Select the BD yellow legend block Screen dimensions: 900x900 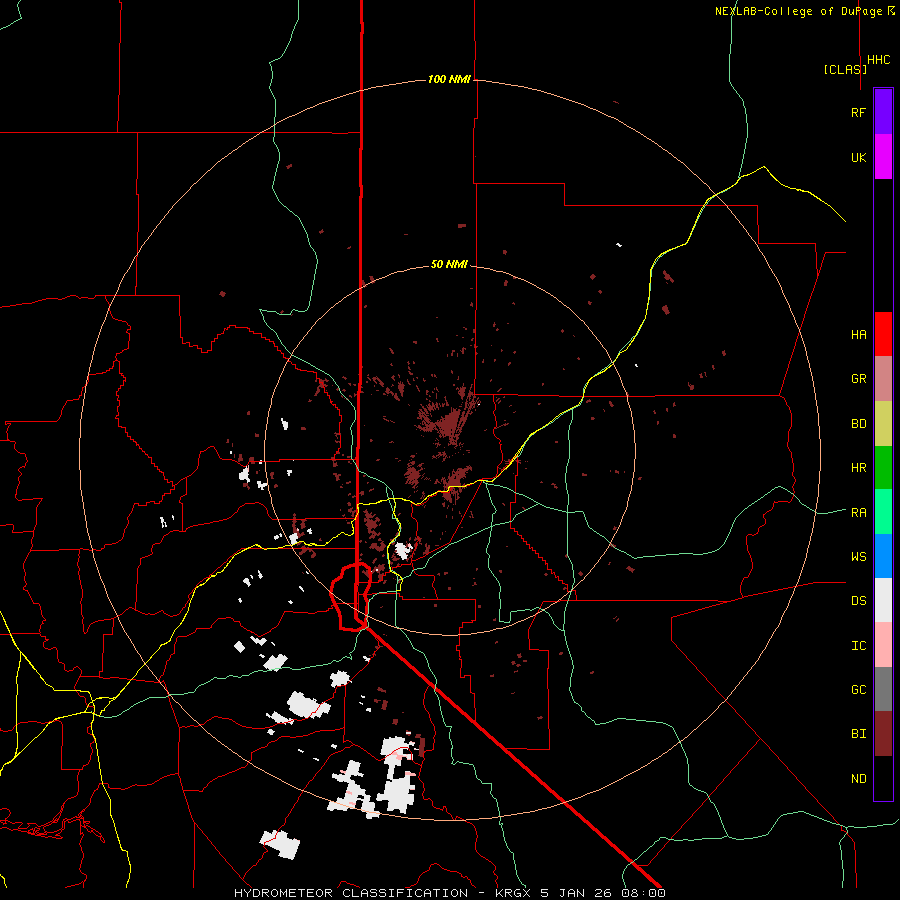point(883,424)
